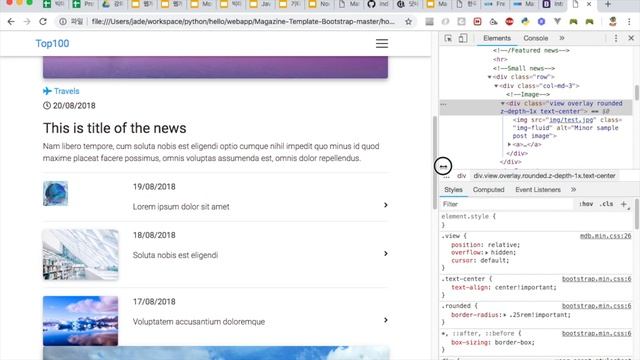Click the headline This is title of the news
Screen dimensions: 640x360
(115, 128)
